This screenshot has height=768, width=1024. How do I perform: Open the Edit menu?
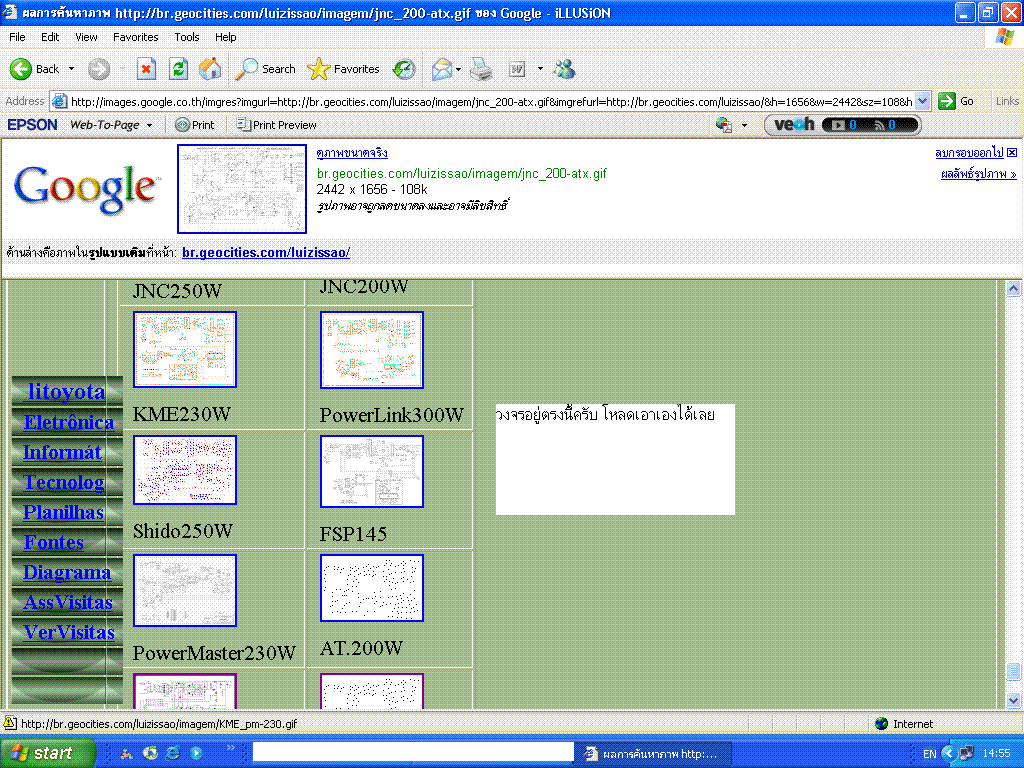pyautogui.click(x=50, y=37)
